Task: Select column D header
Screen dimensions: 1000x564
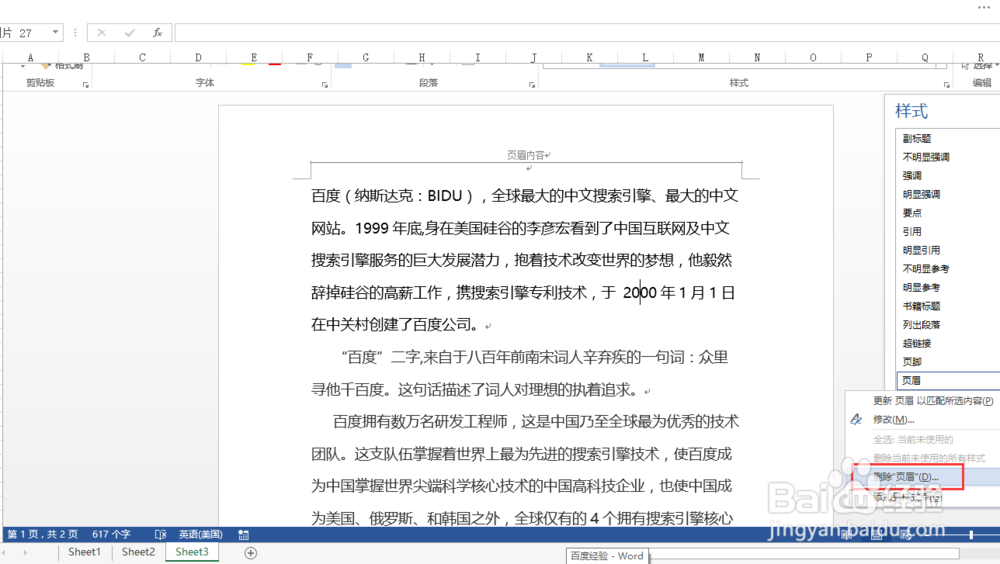Action: pyautogui.click(x=198, y=57)
